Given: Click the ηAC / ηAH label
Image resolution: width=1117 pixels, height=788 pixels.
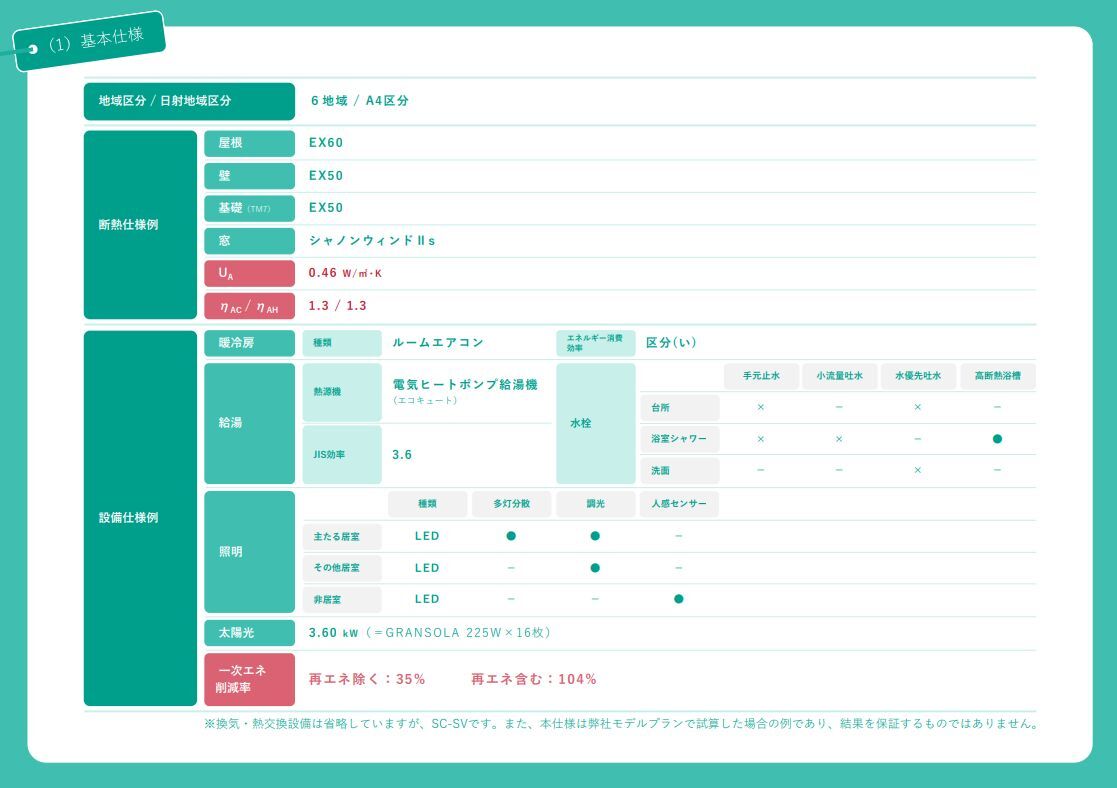Looking at the screenshot, I should point(249,306).
